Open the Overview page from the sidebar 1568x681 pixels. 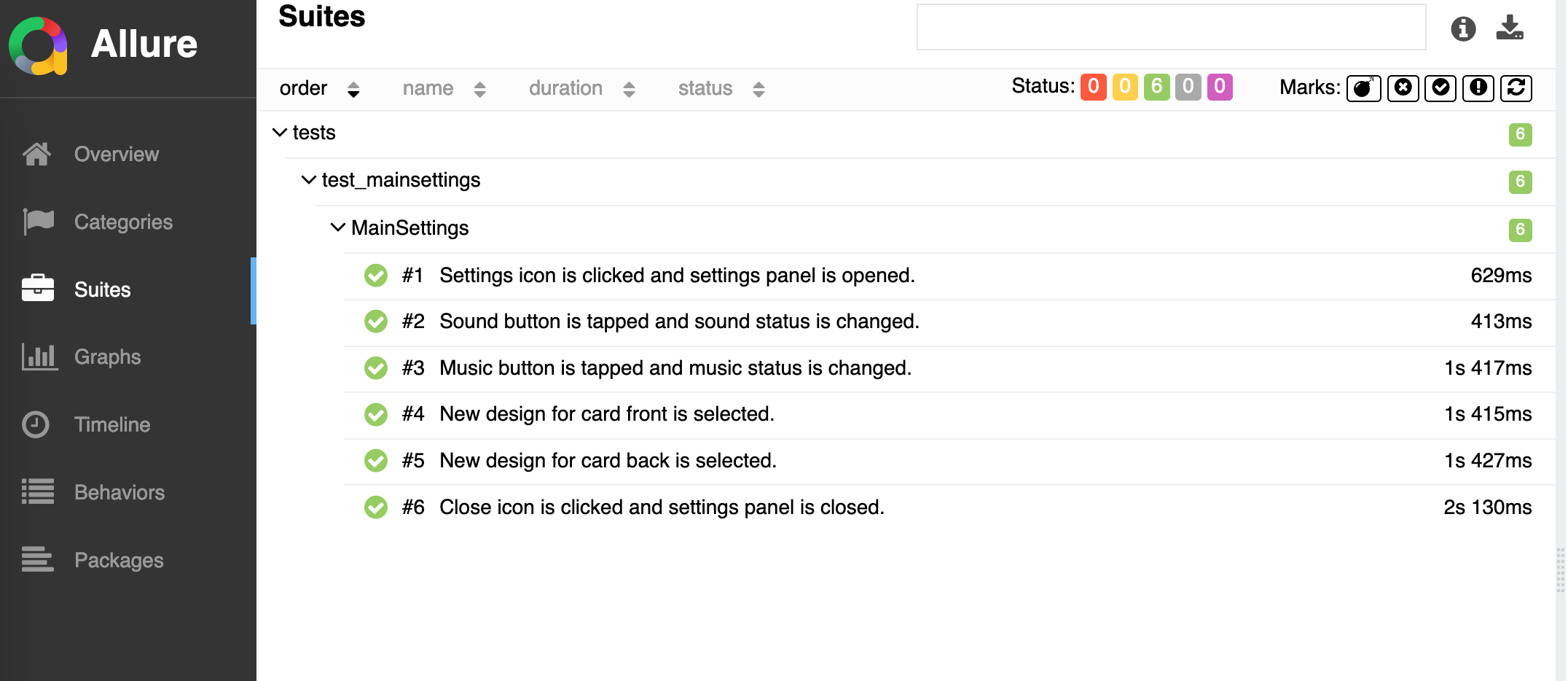coord(116,154)
